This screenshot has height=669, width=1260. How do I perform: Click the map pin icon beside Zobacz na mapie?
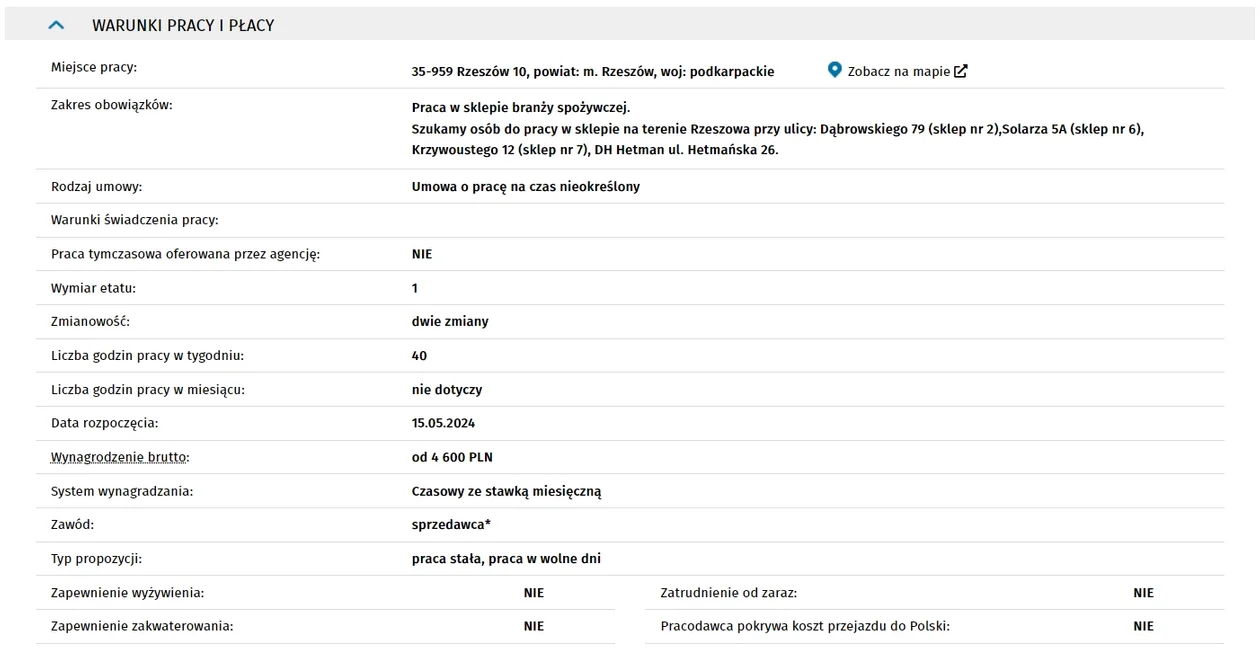coord(835,70)
